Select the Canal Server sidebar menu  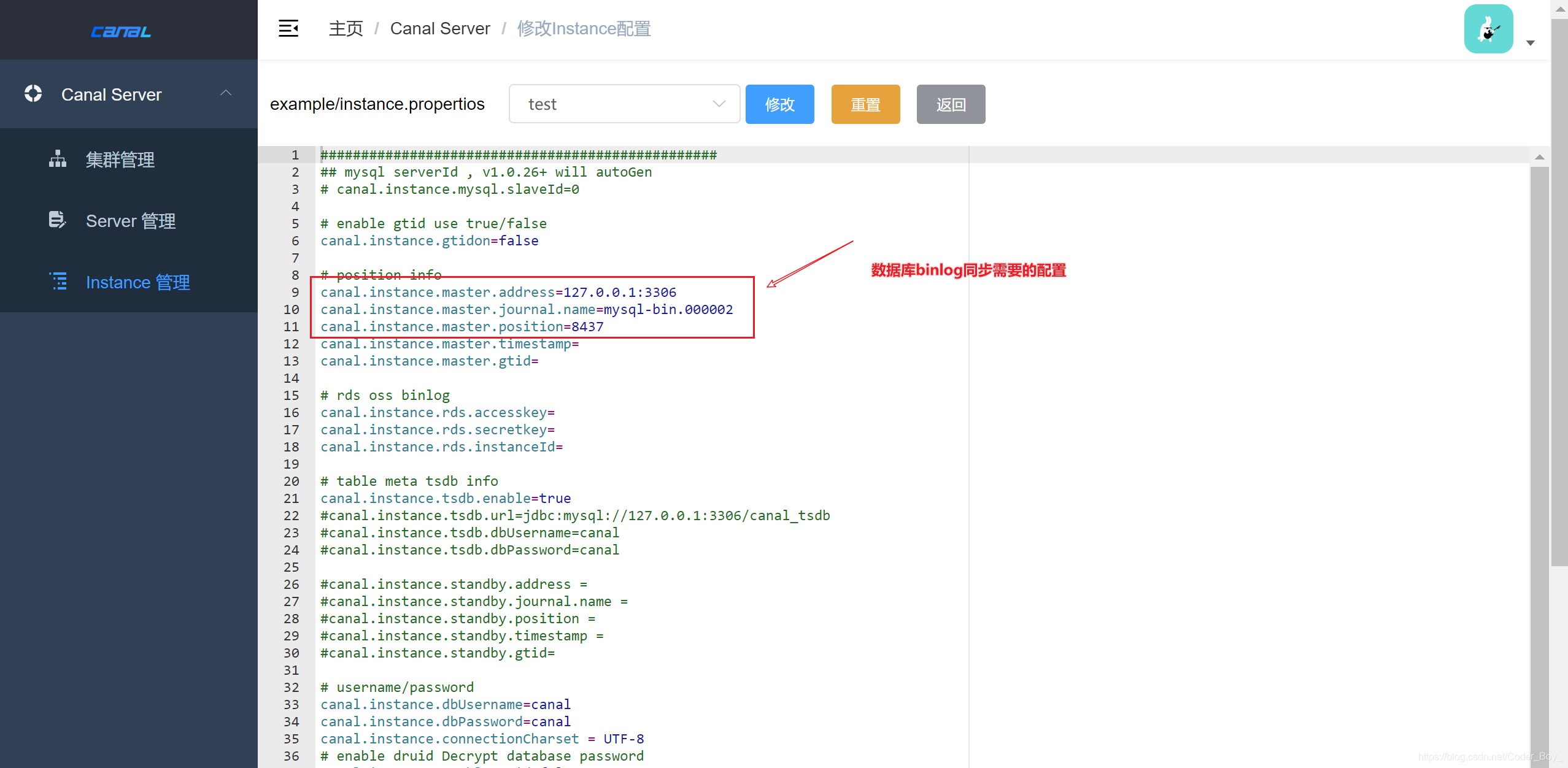(129, 94)
